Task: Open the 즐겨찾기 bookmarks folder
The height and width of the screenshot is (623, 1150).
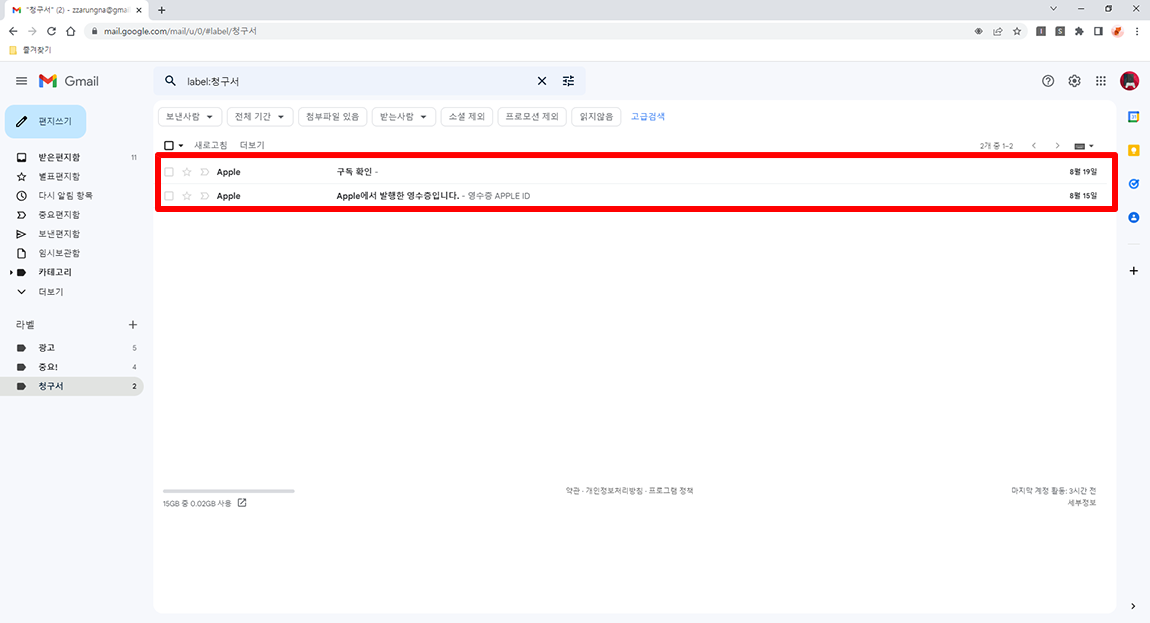Action: 30,50
